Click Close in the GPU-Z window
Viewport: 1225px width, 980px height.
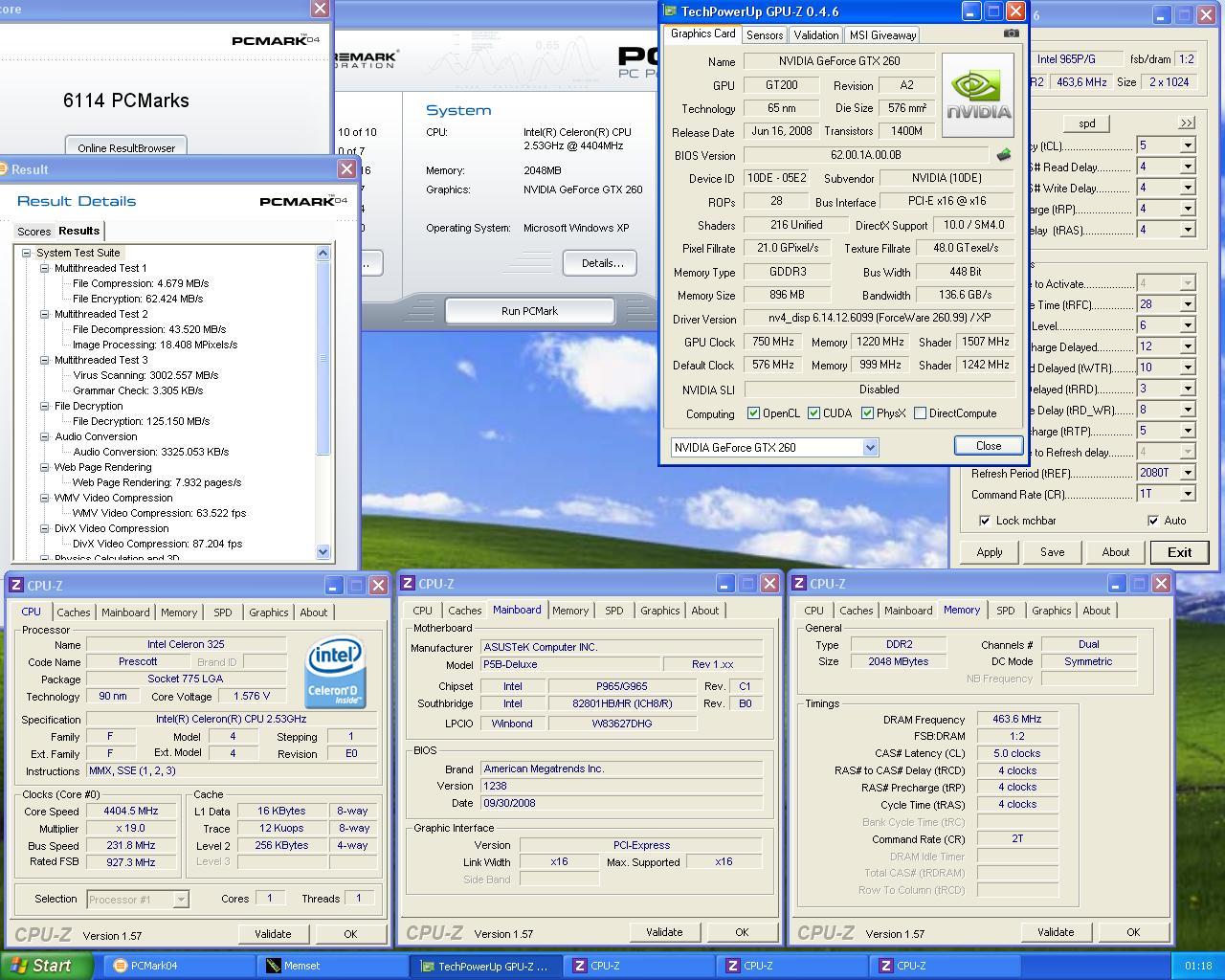click(988, 446)
